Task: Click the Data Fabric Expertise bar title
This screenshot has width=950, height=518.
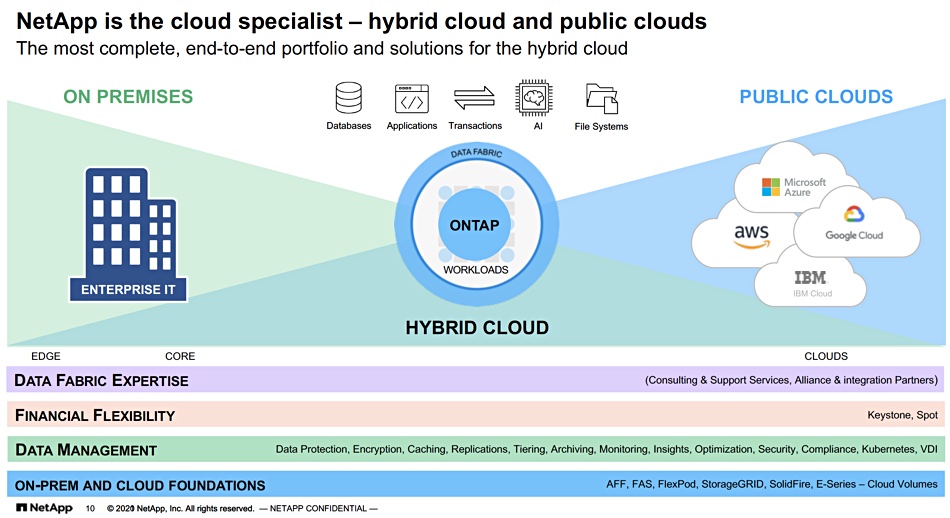Action: tap(101, 380)
